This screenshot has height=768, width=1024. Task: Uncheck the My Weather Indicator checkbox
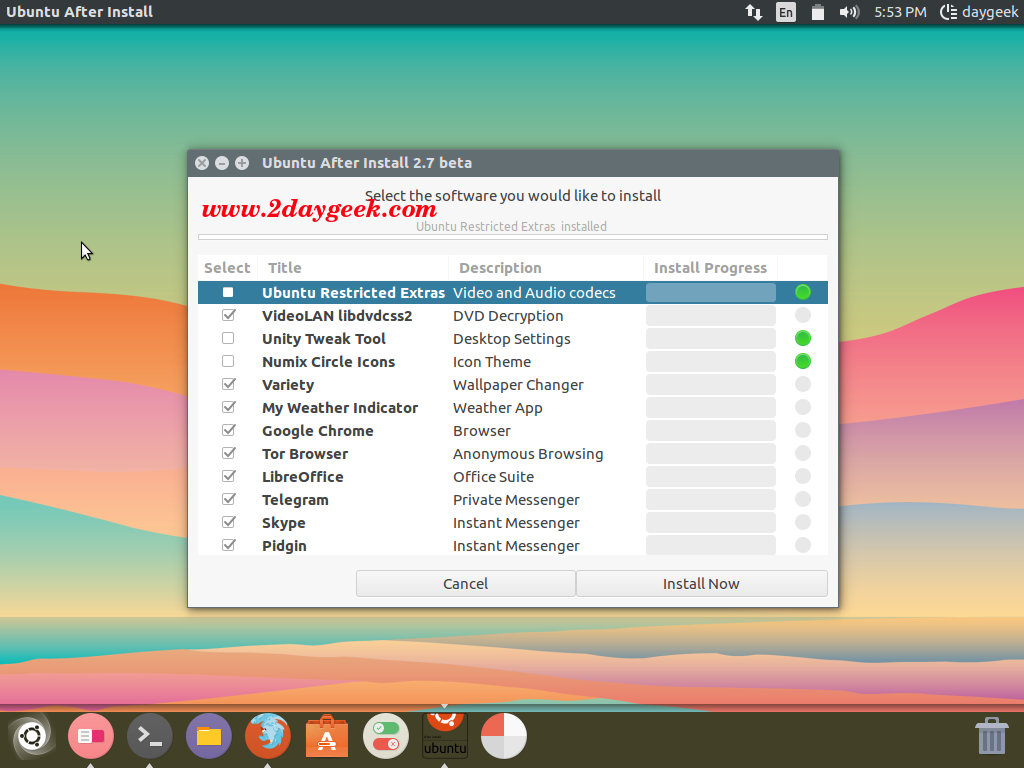228,407
